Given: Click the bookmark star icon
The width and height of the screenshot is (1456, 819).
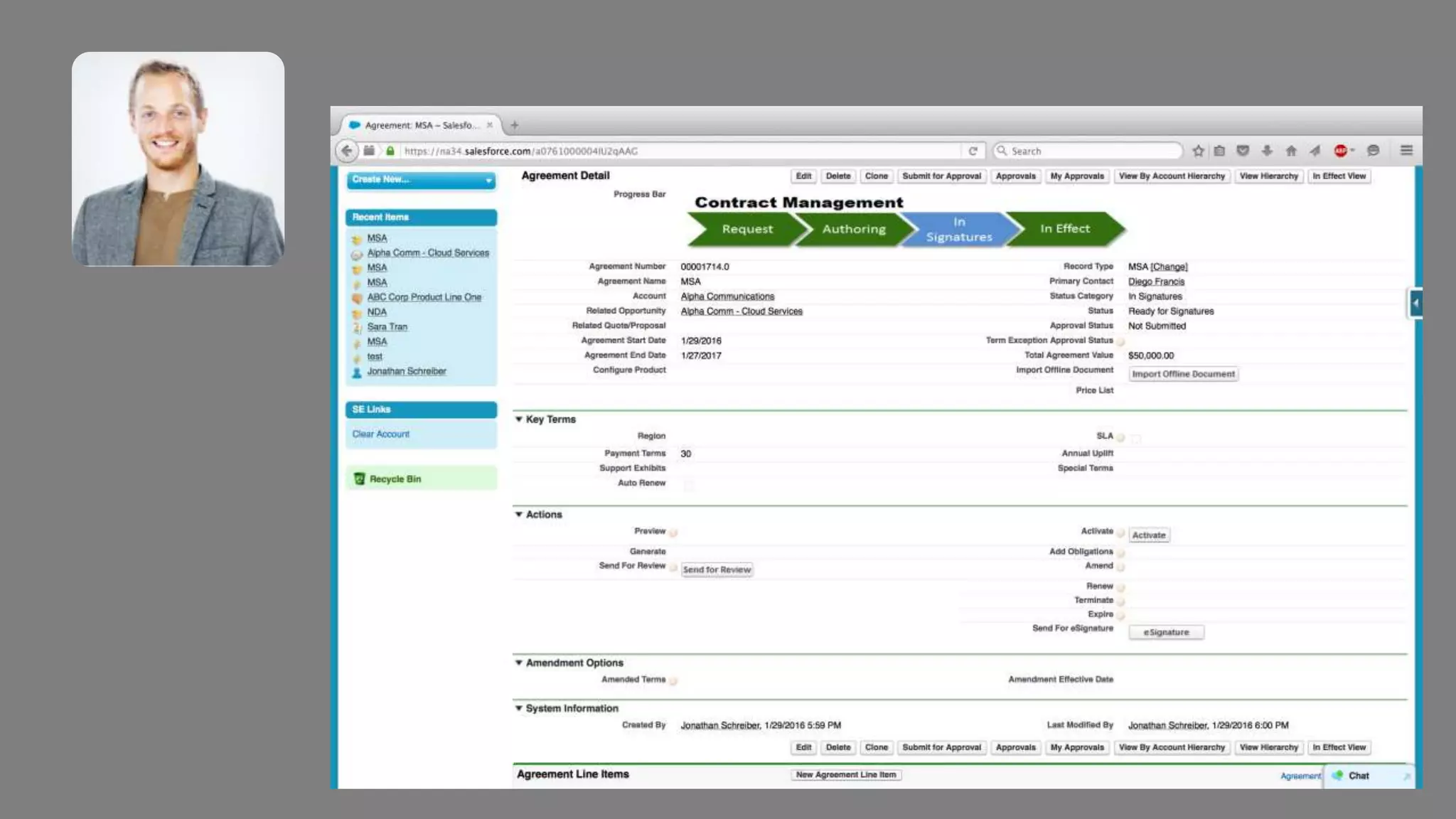Looking at the screenshot, I should coord(1198,151).
